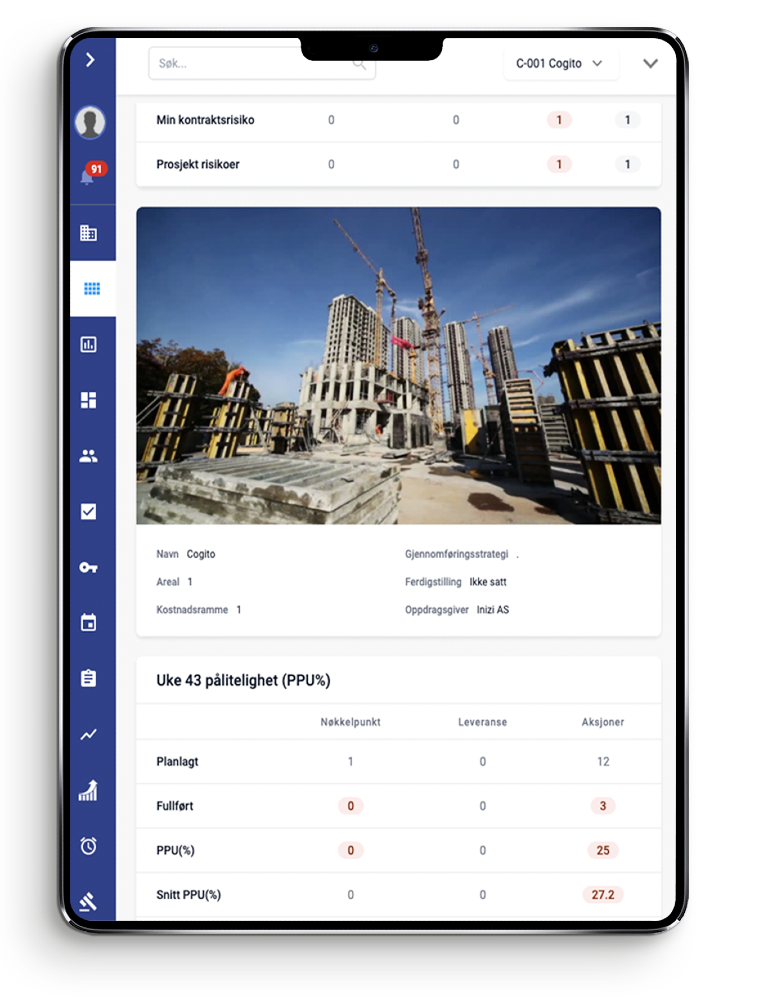Click the Nøkkelpunkt column header

coord(351,722)
